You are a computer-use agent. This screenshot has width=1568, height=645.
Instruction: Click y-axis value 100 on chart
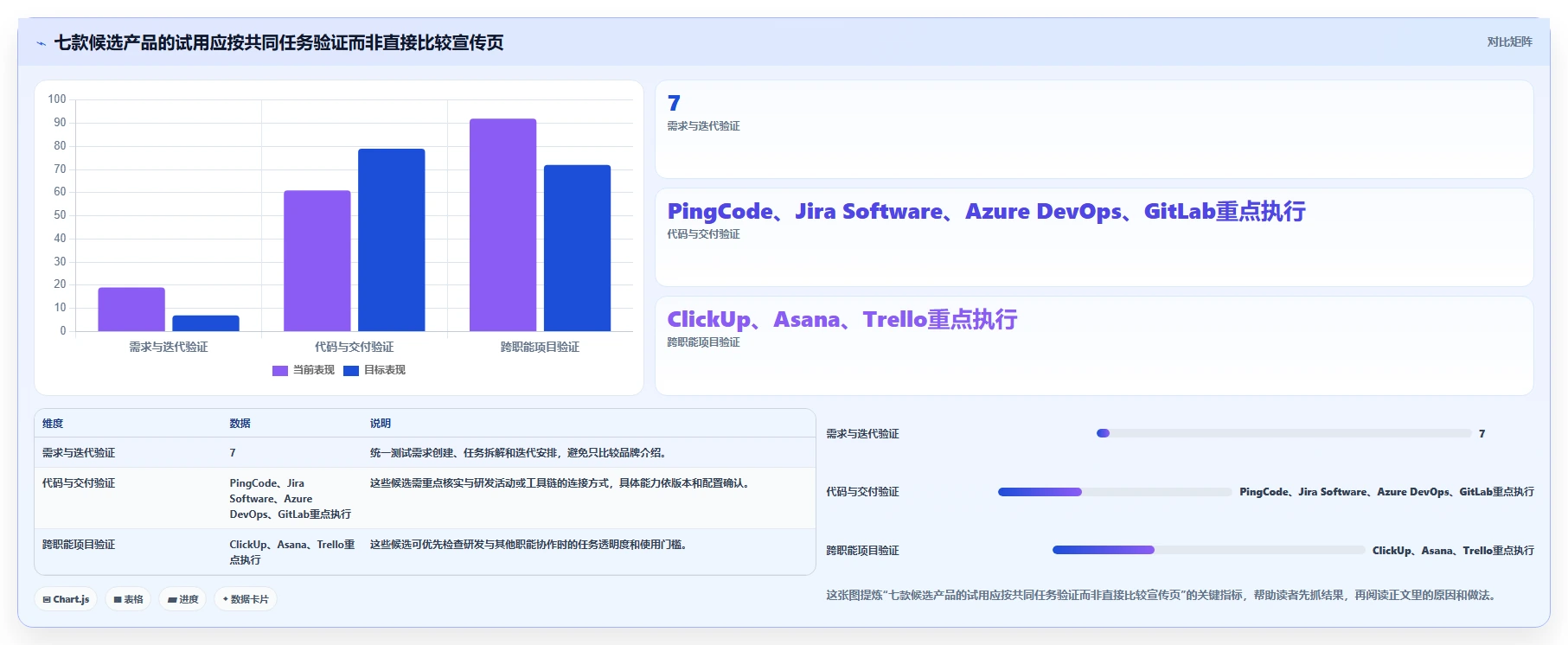57,99
